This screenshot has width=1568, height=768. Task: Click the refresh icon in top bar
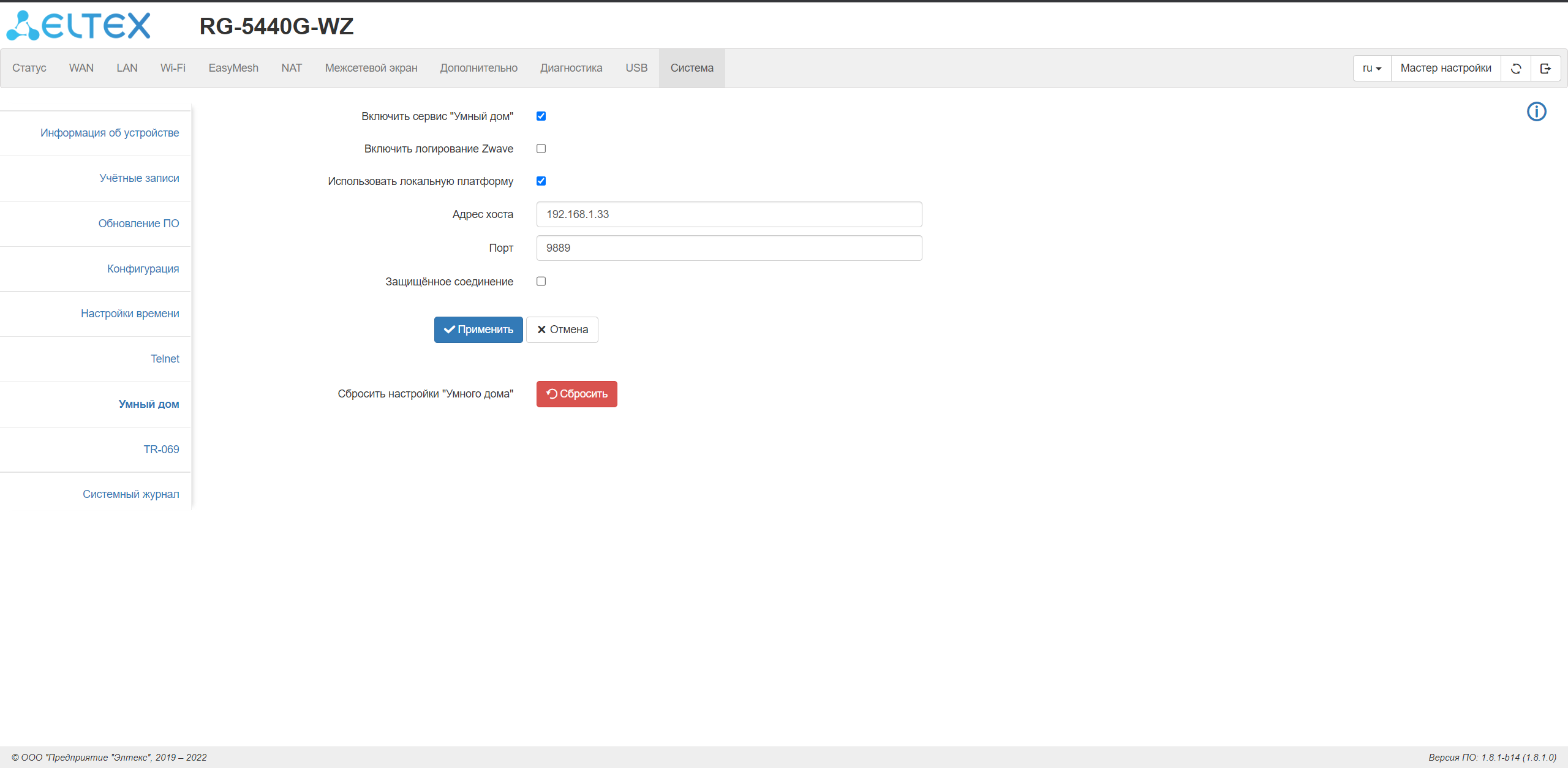1516,69
